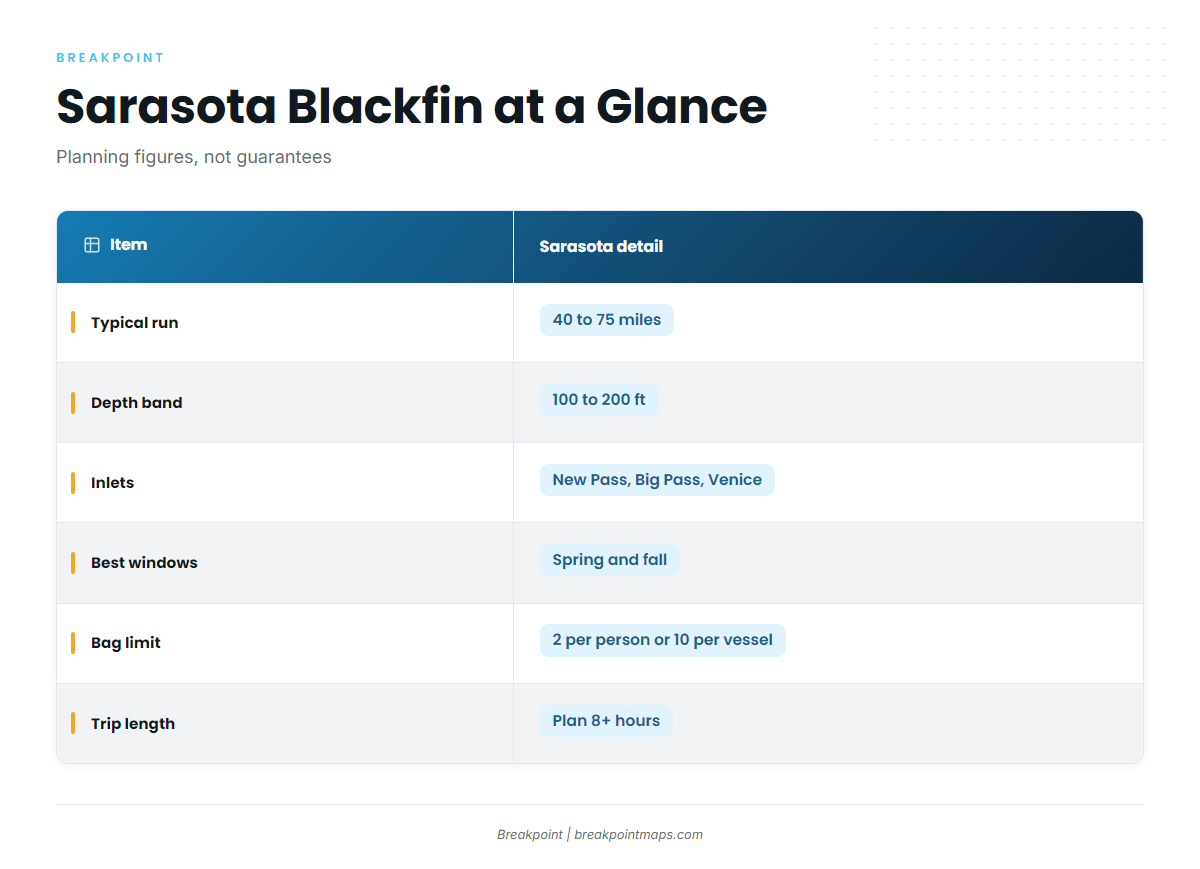The width and height of the screenshot is (1200, 869).
Task: Click the Inlets row label
Action: (x=112, y=483)
